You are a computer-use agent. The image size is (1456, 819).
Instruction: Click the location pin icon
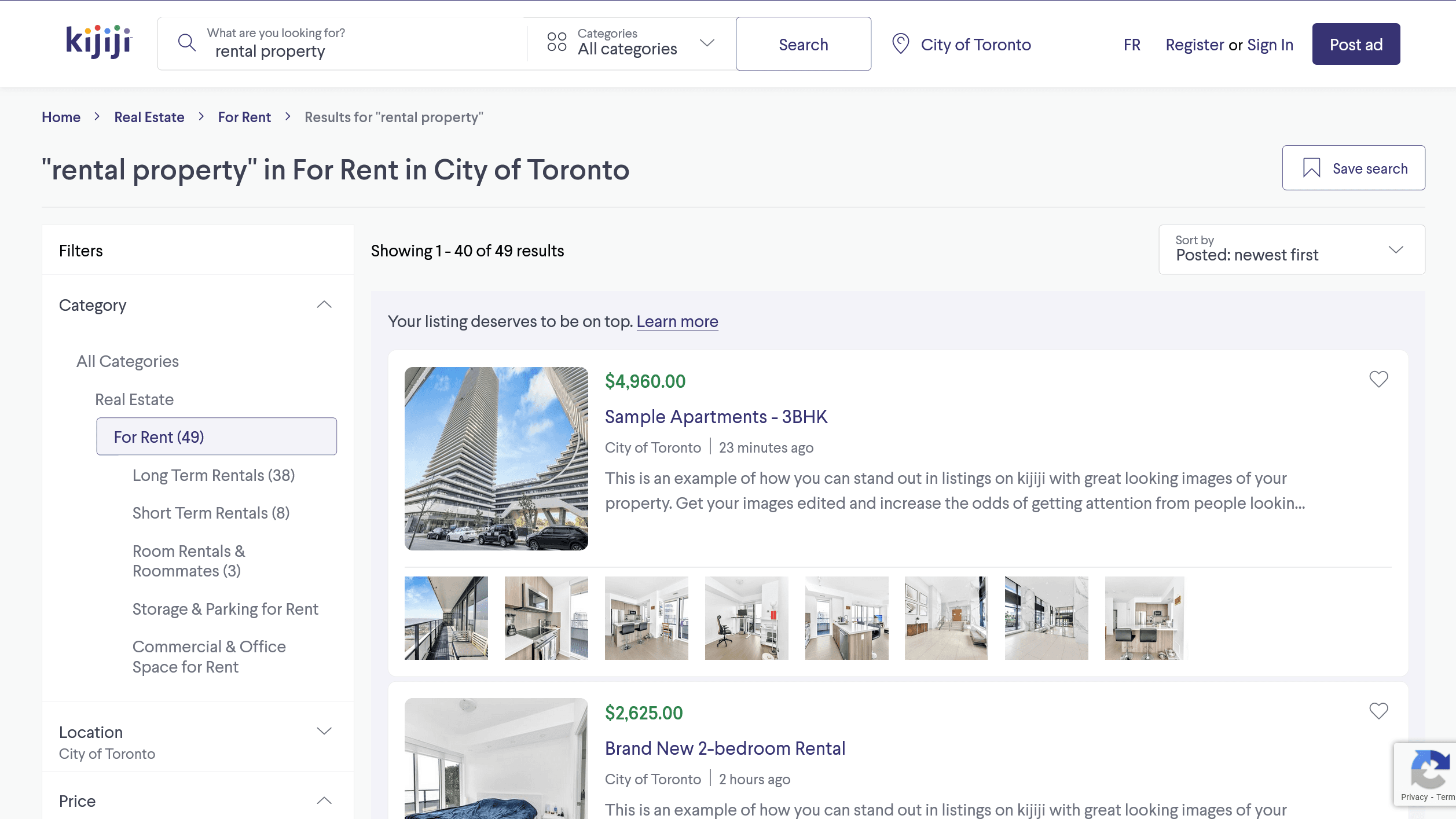tap(901, 43)
